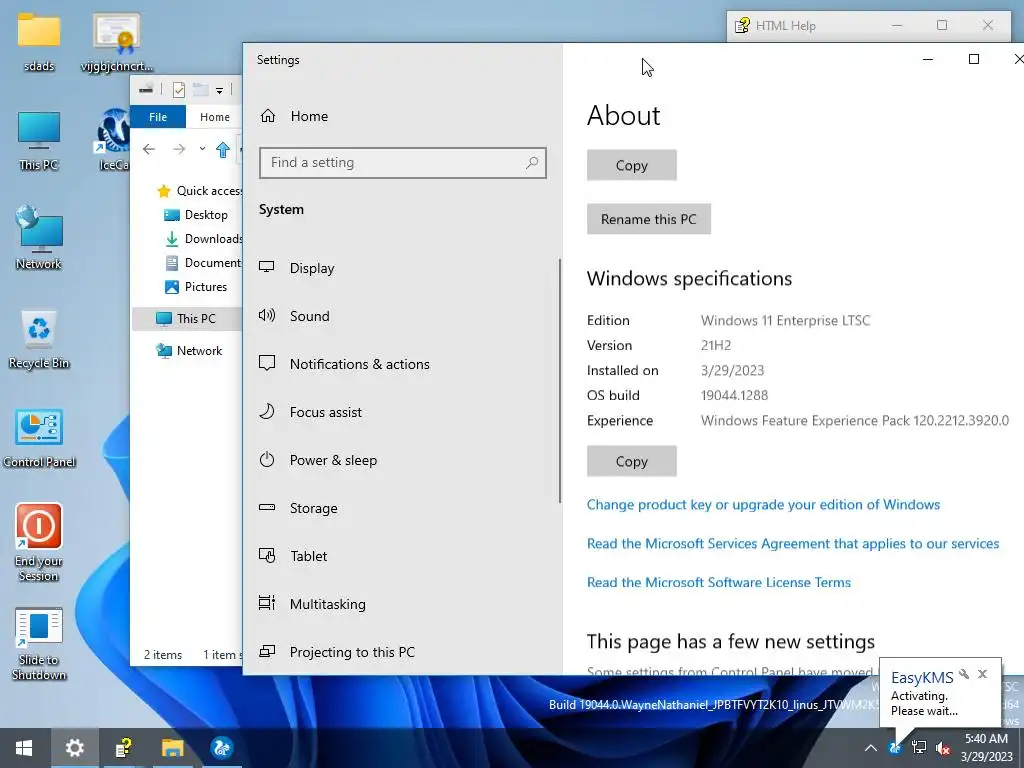Open File tab in File Explorer
This screenshot has height=768, width=1024.
point(158,117)
